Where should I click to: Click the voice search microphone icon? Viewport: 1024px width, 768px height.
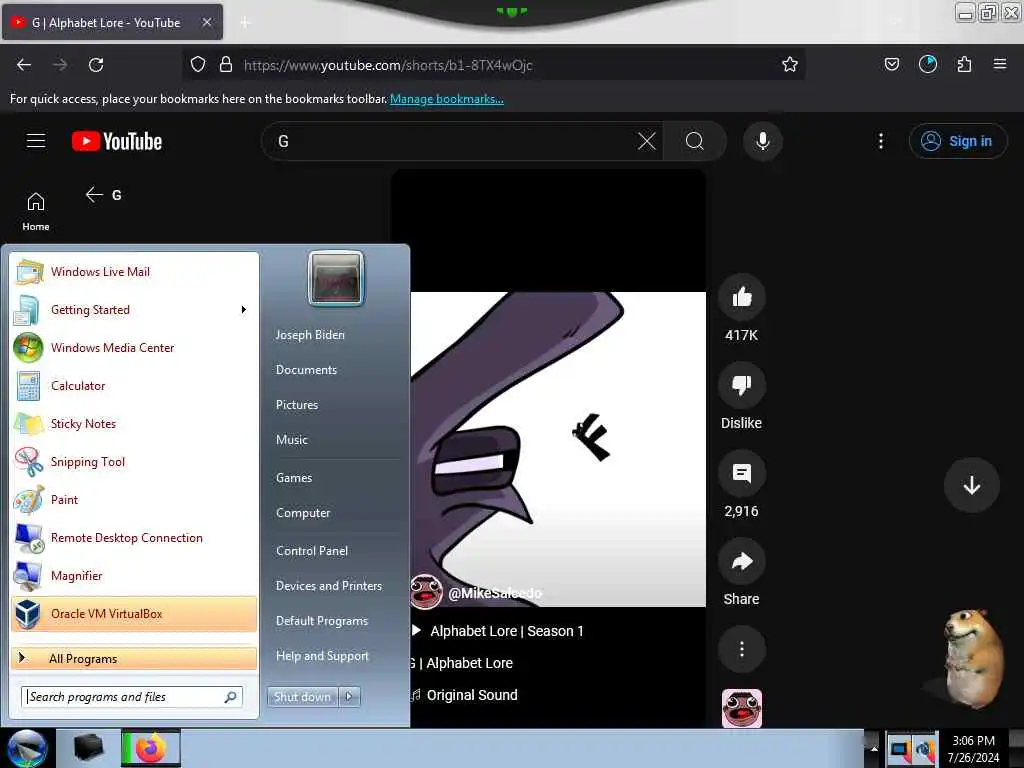762,141
